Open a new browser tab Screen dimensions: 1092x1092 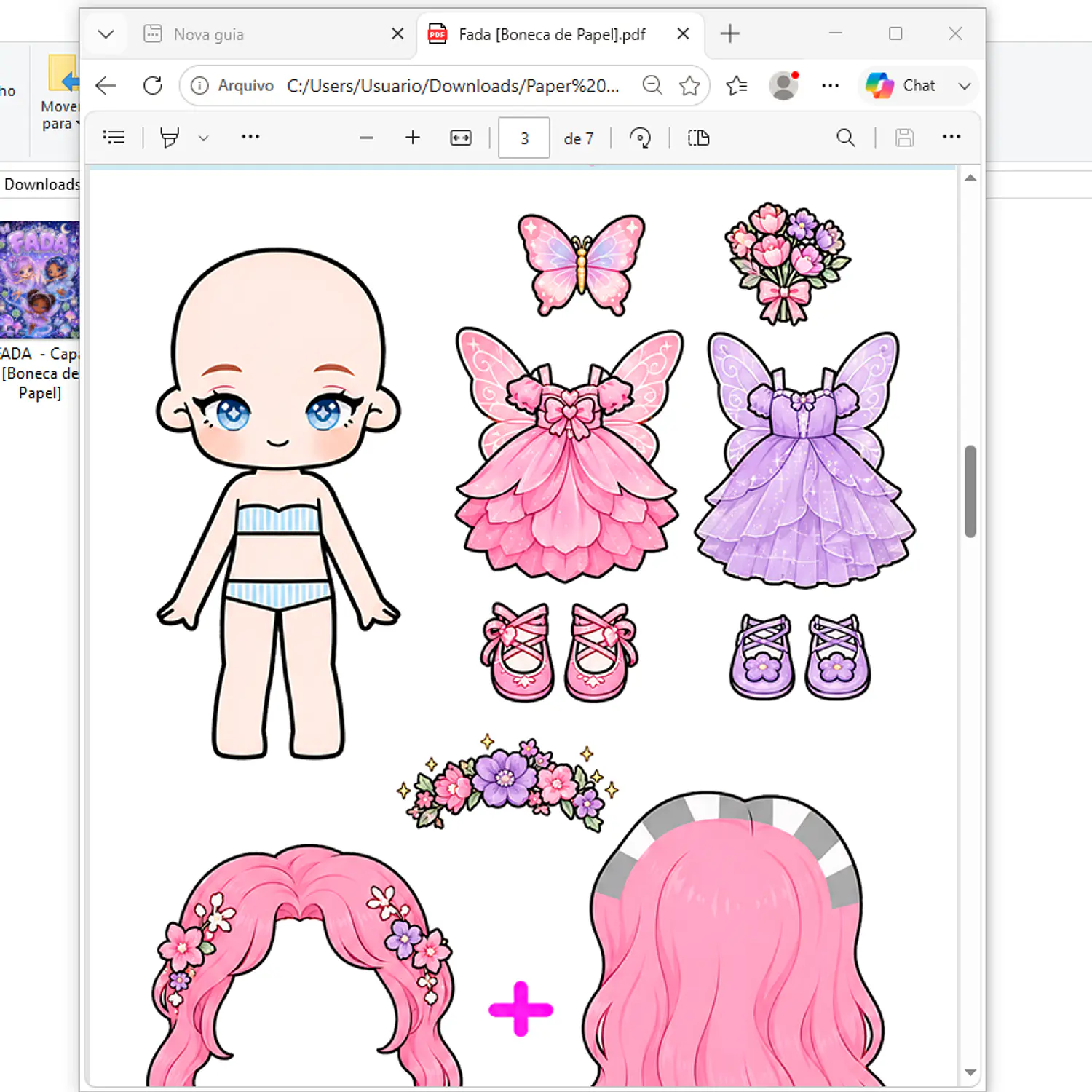tap(729, 33)
